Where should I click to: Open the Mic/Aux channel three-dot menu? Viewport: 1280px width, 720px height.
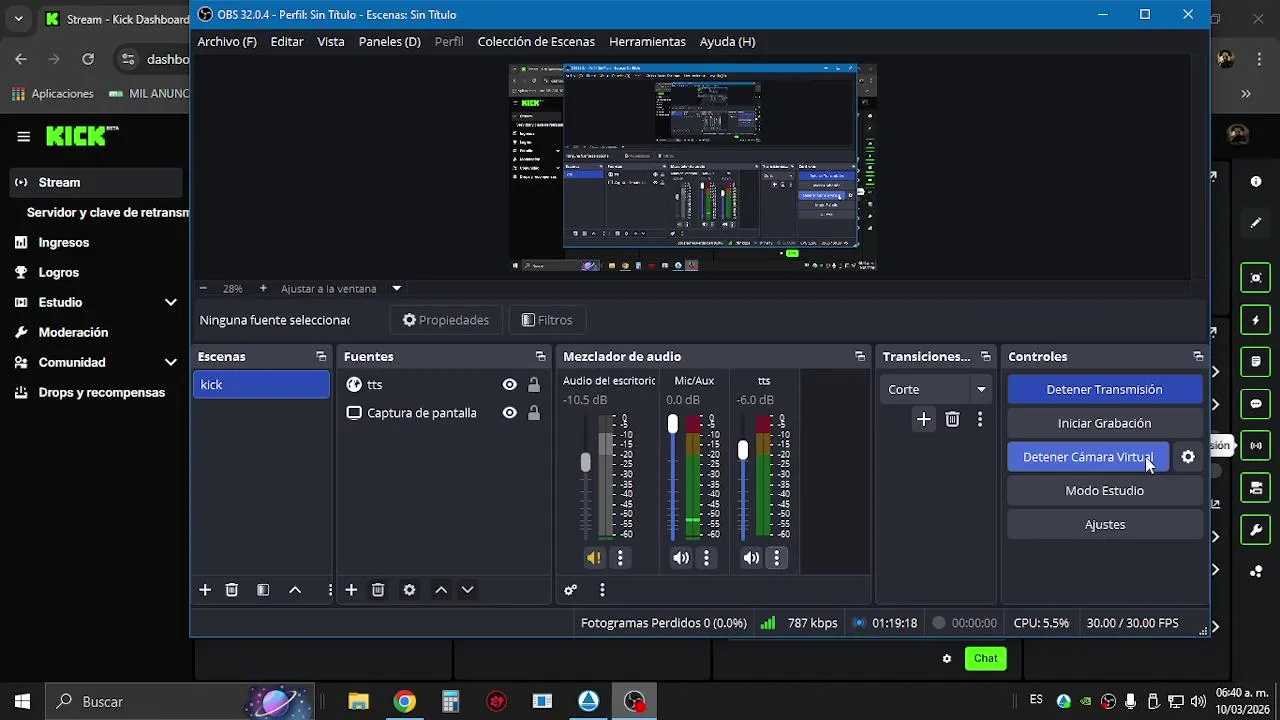(706, 558)
